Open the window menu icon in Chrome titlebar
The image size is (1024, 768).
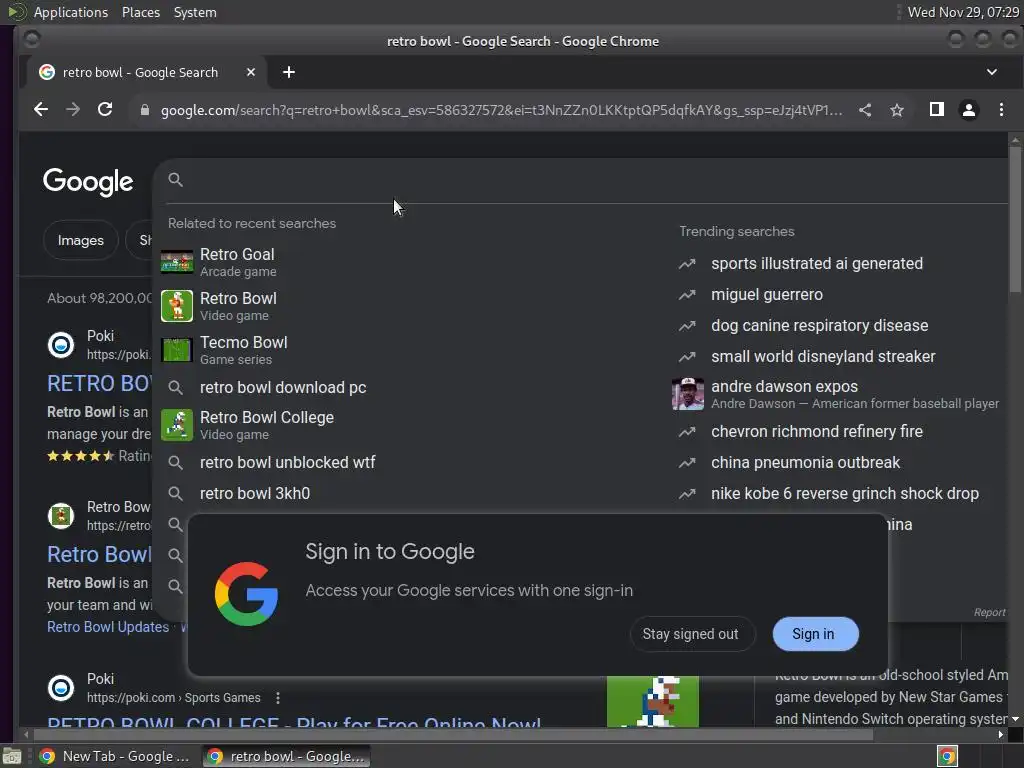pos(31,40)
